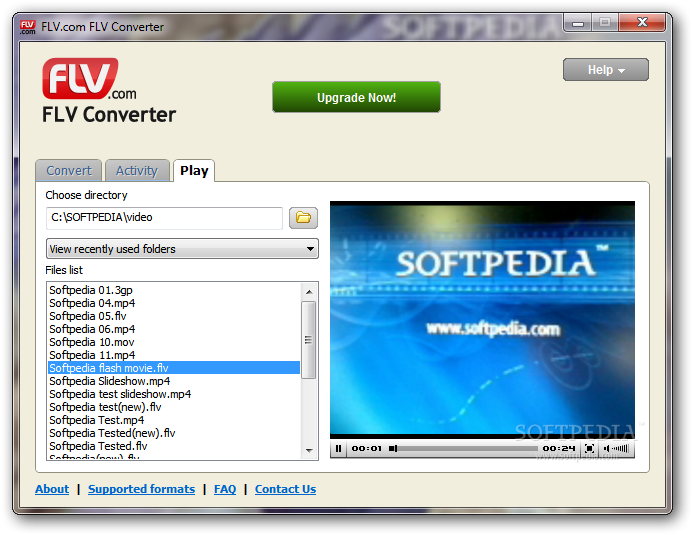Open the Supported formats link

pos(141,489)
